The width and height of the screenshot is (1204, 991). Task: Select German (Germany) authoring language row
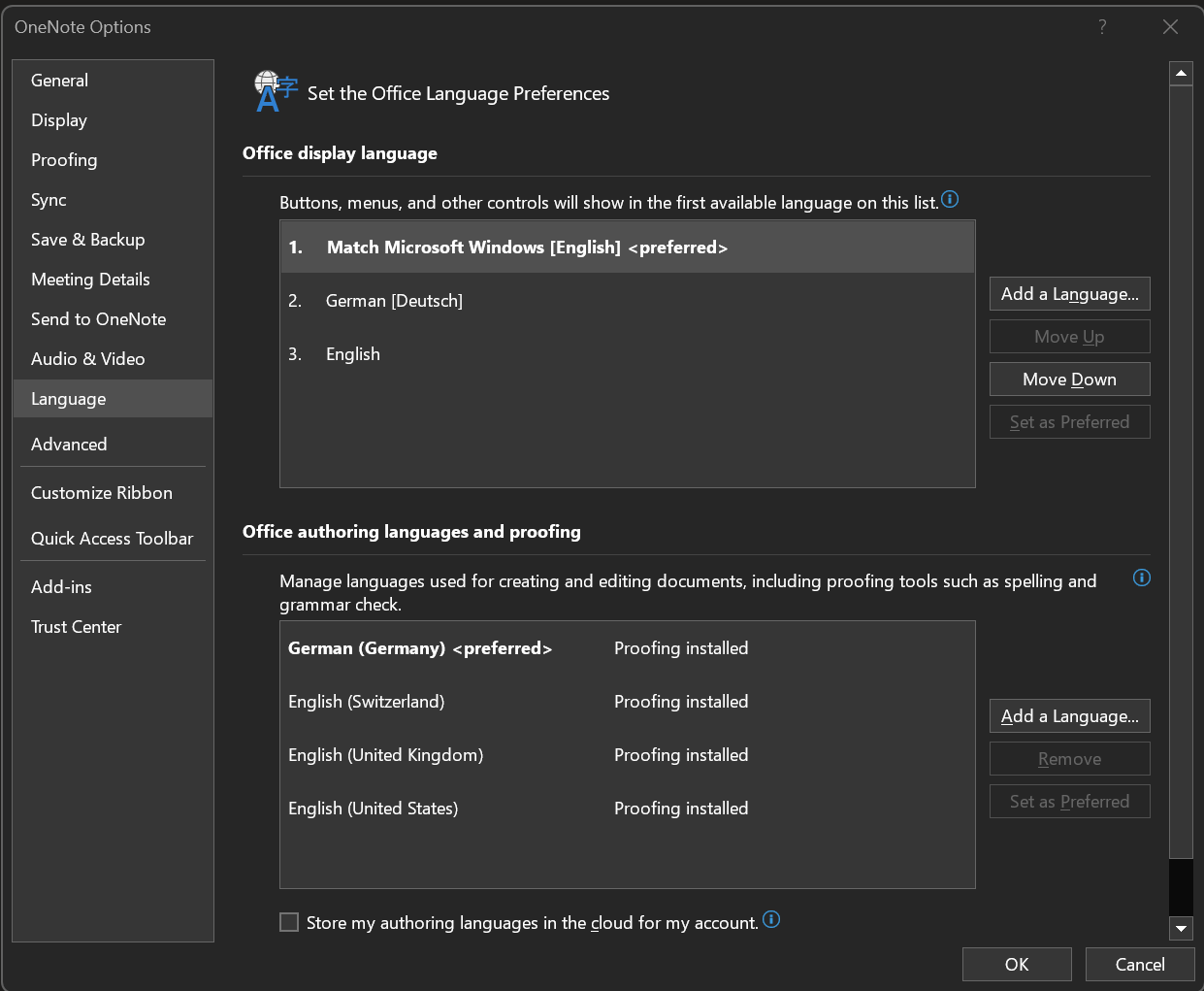point(628,648)
